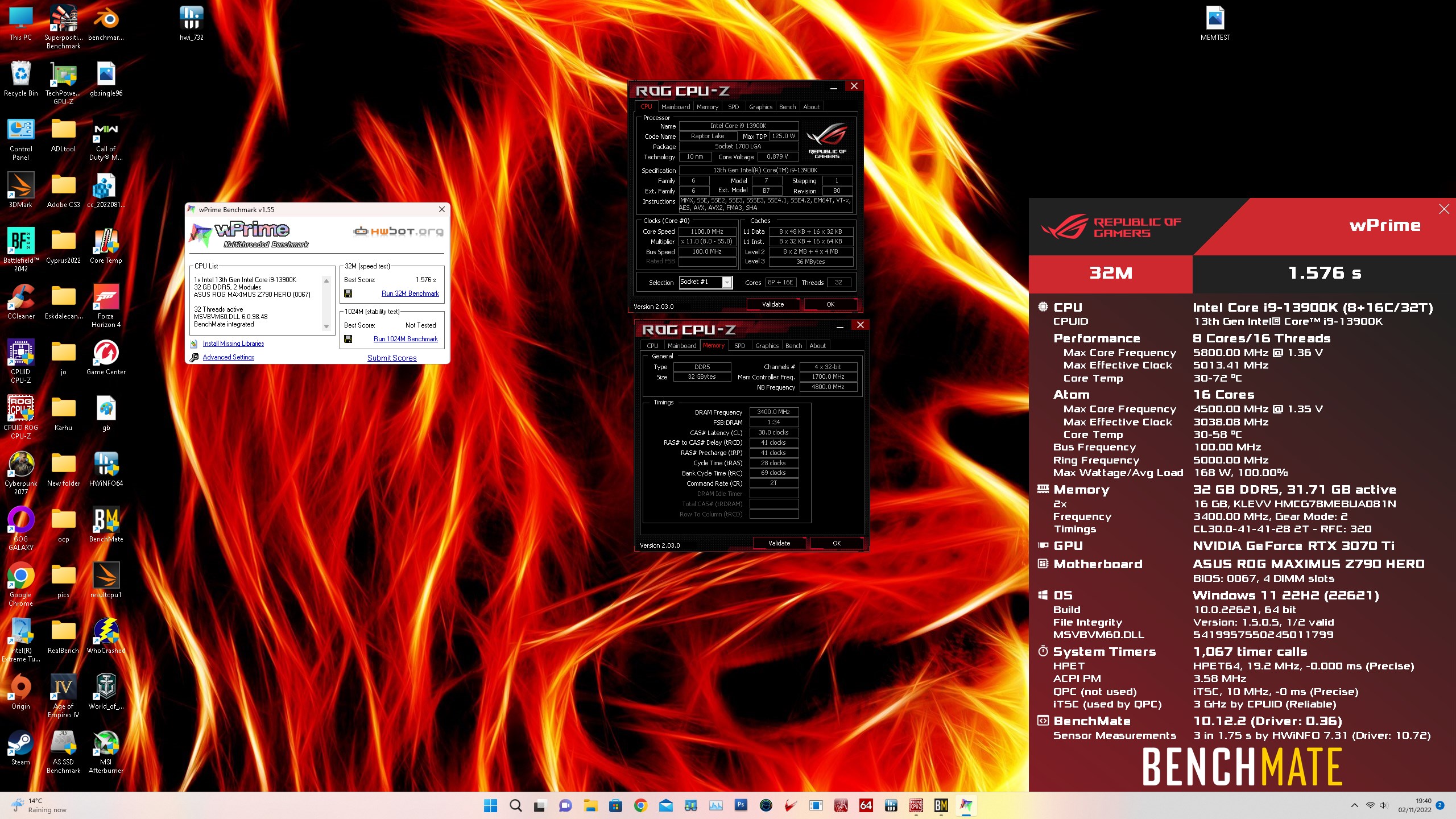The height and width of the screenshot is (819, 1456).
Task: Select AS SSD Benchmark desktop icon
Action: [x=63, y=752]
